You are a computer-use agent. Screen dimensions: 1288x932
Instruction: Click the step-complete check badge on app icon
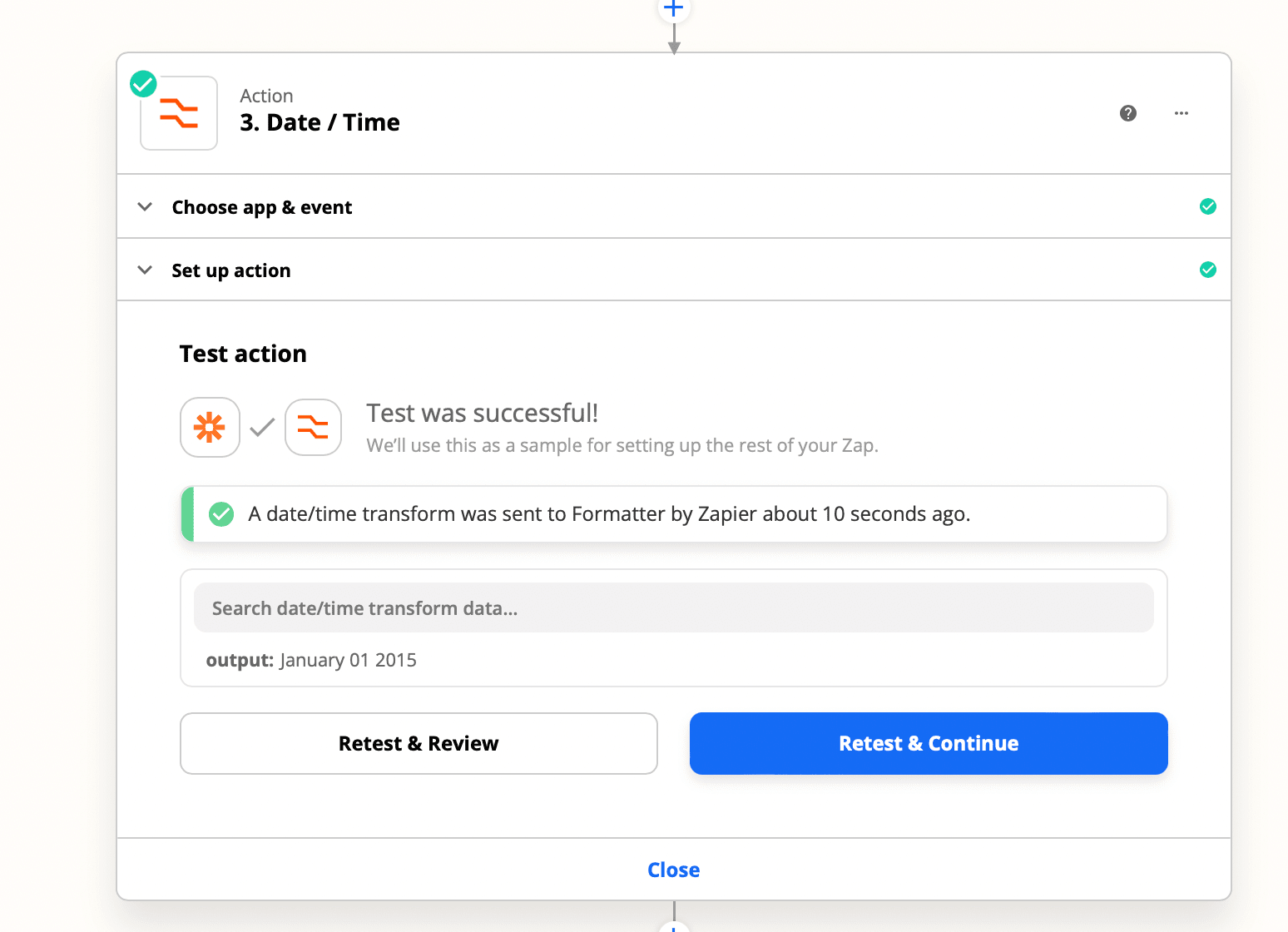(x=143, y=84)
